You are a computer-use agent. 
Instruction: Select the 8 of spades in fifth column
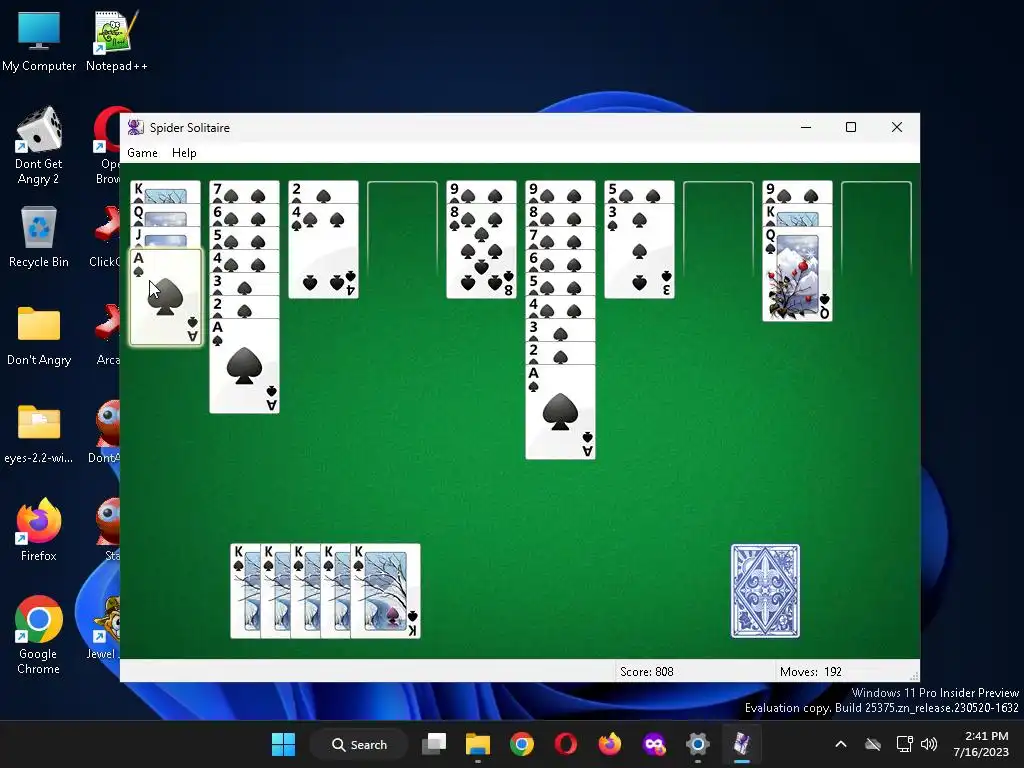click(x=481, y=251)
